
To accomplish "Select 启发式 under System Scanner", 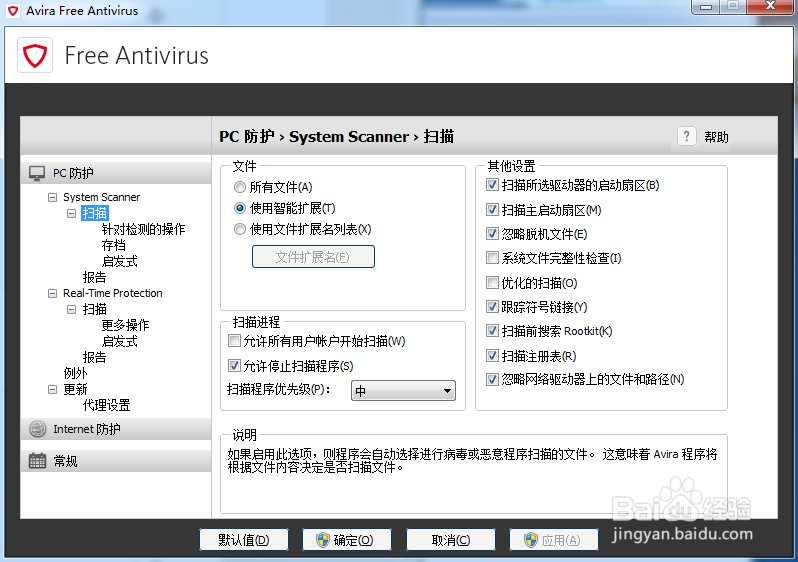I will (120, 261).
